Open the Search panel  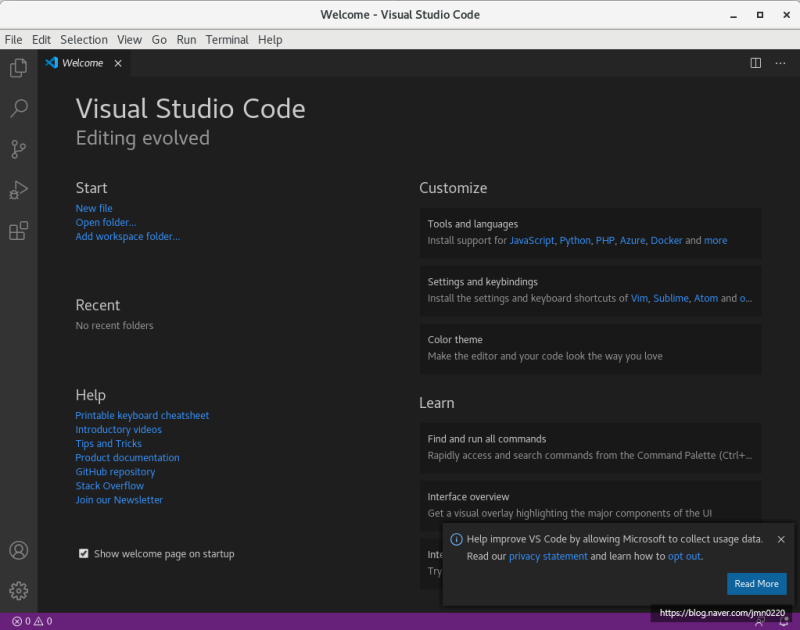18,108
